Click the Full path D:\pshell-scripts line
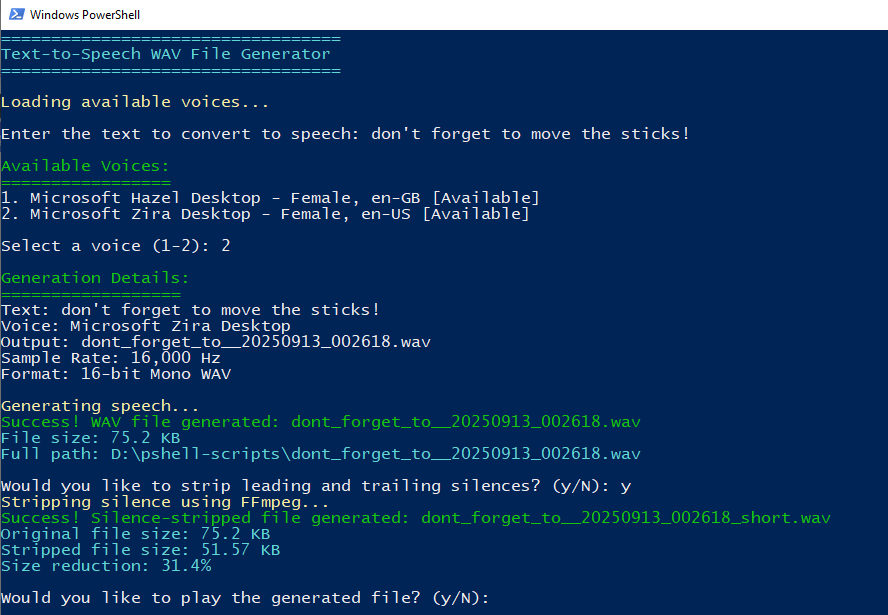The height and width of the screenshot is (615, 888). (320, 454)
